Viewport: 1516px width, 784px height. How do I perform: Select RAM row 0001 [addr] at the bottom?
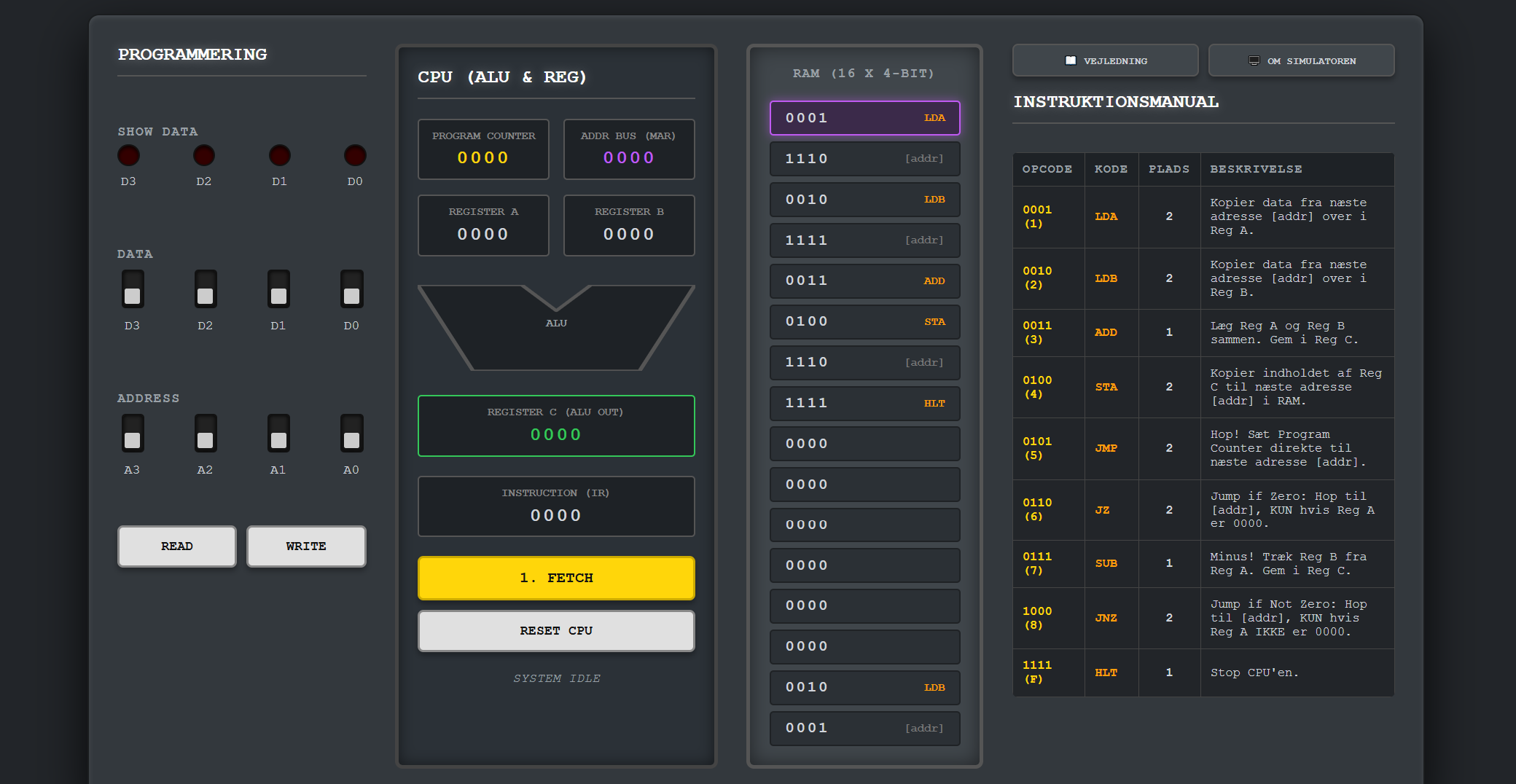865,728
